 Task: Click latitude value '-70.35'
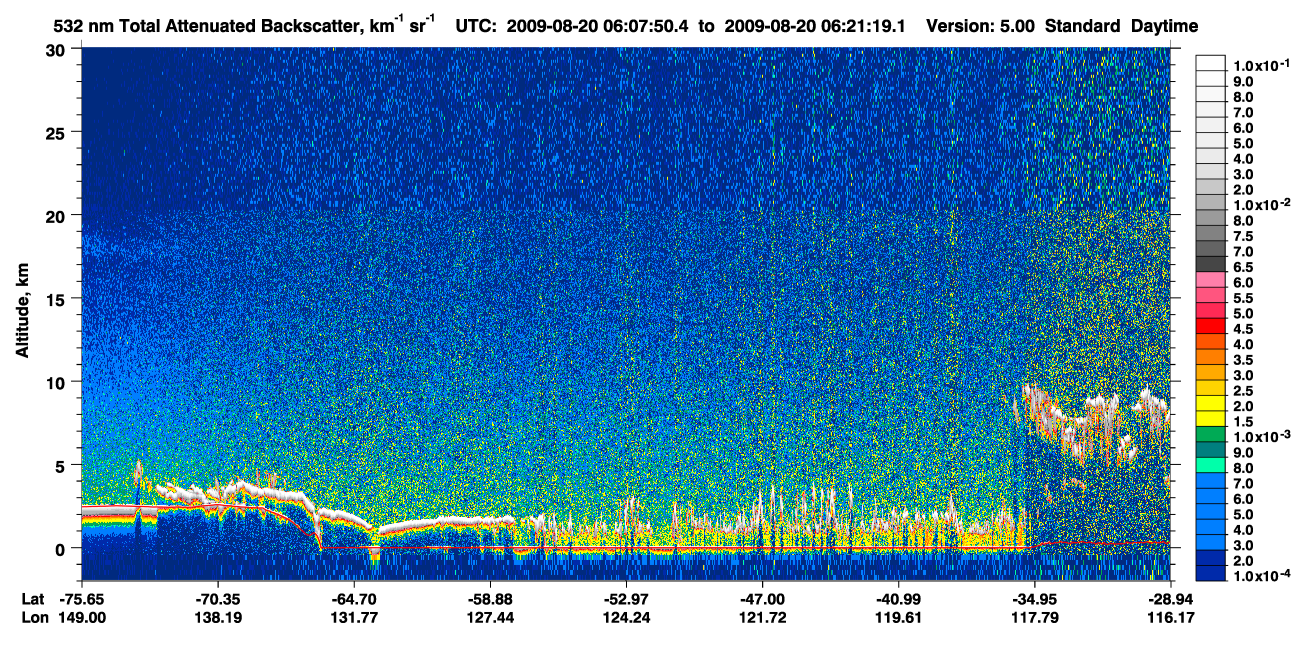pyautogui.click(x=218, y=599)
